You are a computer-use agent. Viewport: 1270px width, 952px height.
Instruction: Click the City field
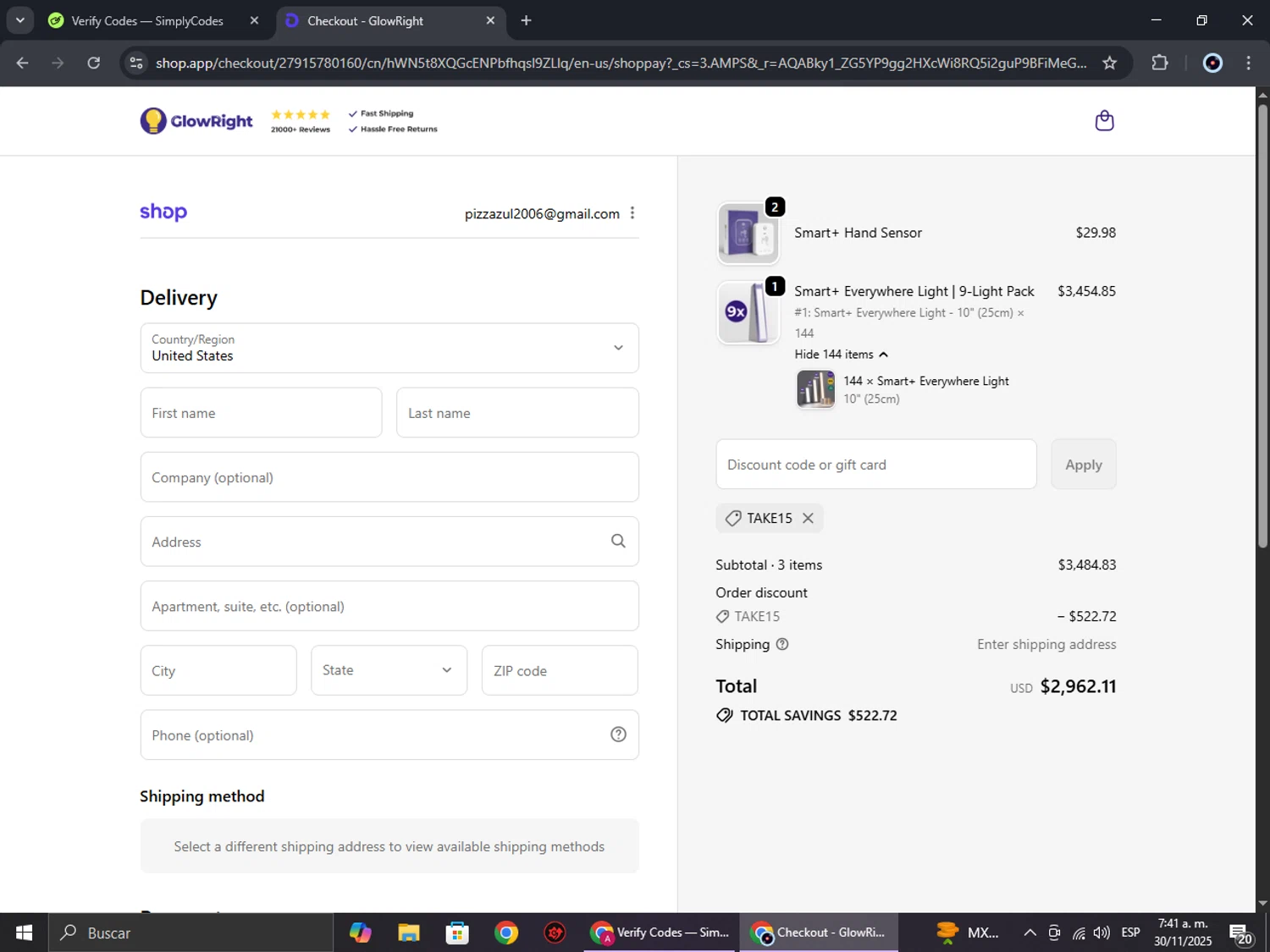218,670
